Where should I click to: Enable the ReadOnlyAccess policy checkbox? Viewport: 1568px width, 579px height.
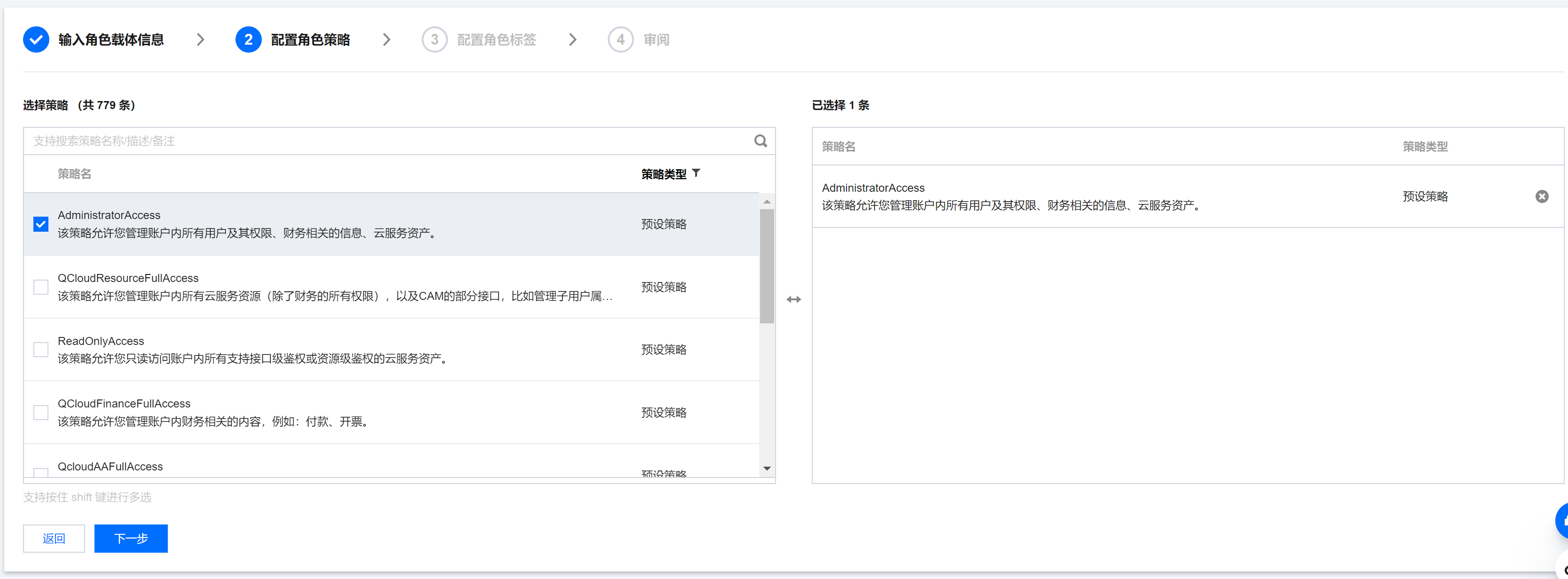[41, 350]
